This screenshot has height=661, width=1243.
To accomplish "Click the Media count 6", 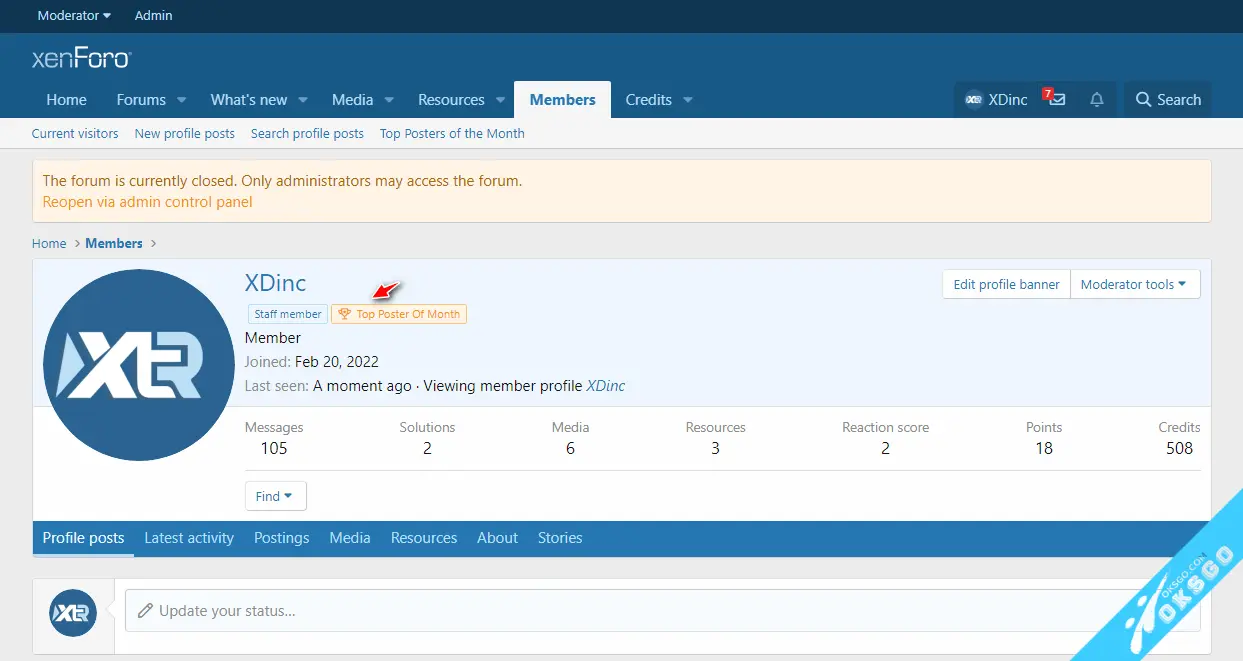I will coord(570,448).
